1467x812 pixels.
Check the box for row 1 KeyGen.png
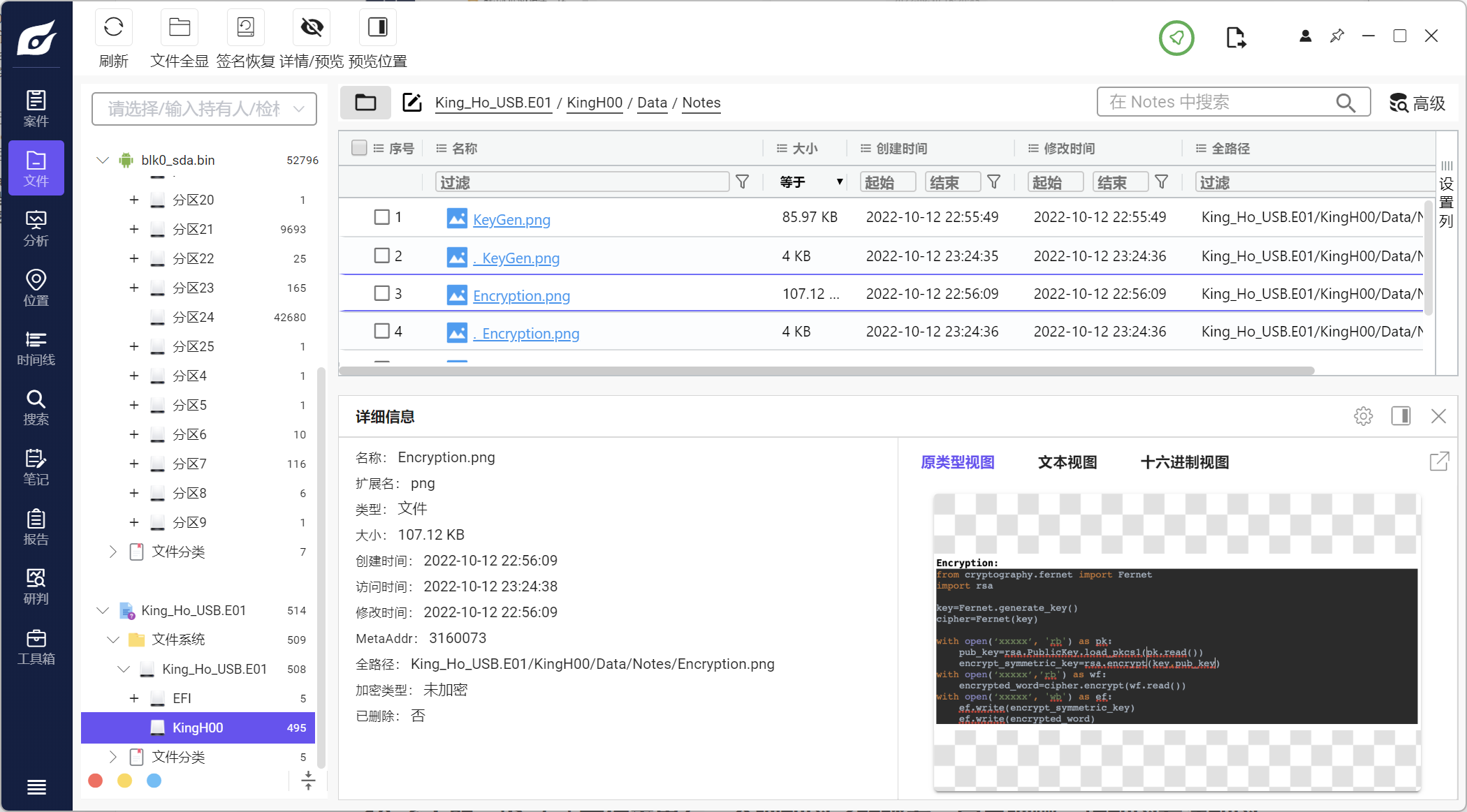381,217
